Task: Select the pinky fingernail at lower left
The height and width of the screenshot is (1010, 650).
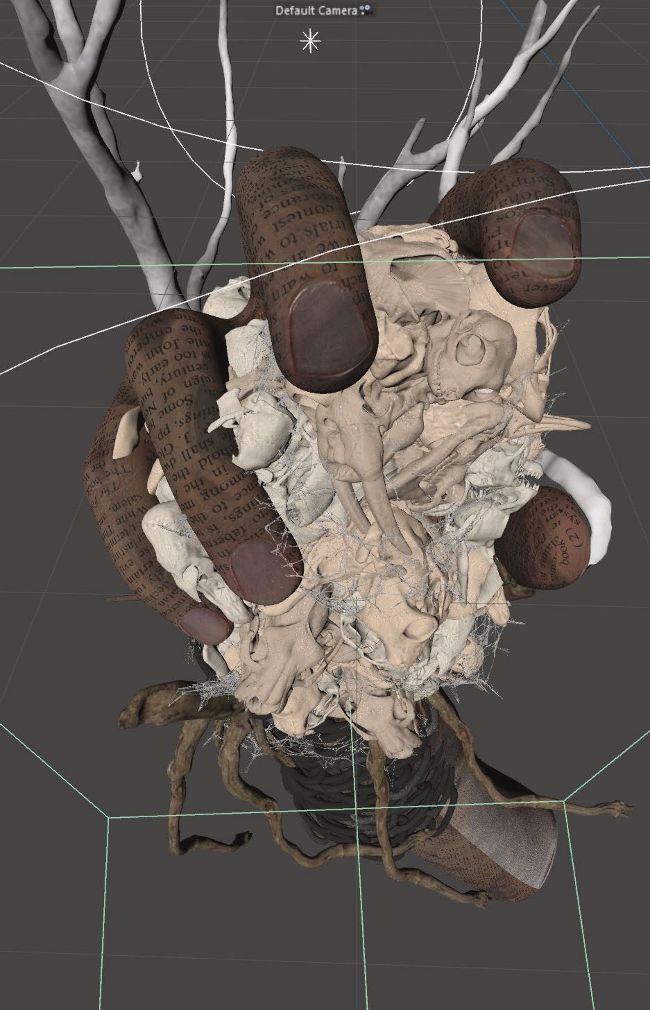Action: tap(207, 626)
